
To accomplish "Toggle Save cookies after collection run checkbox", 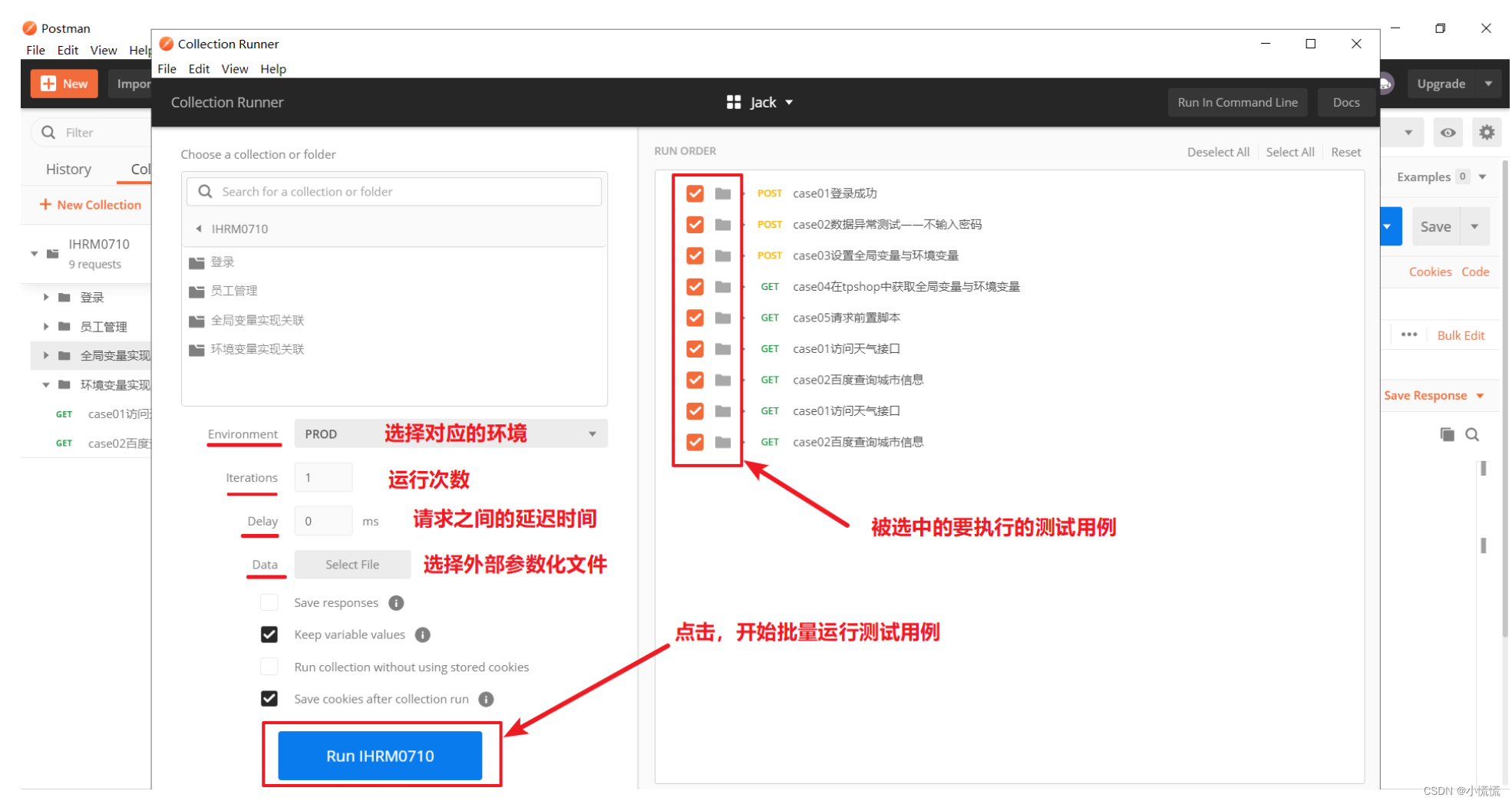I will pyautogui.click(x=269, y=698).
